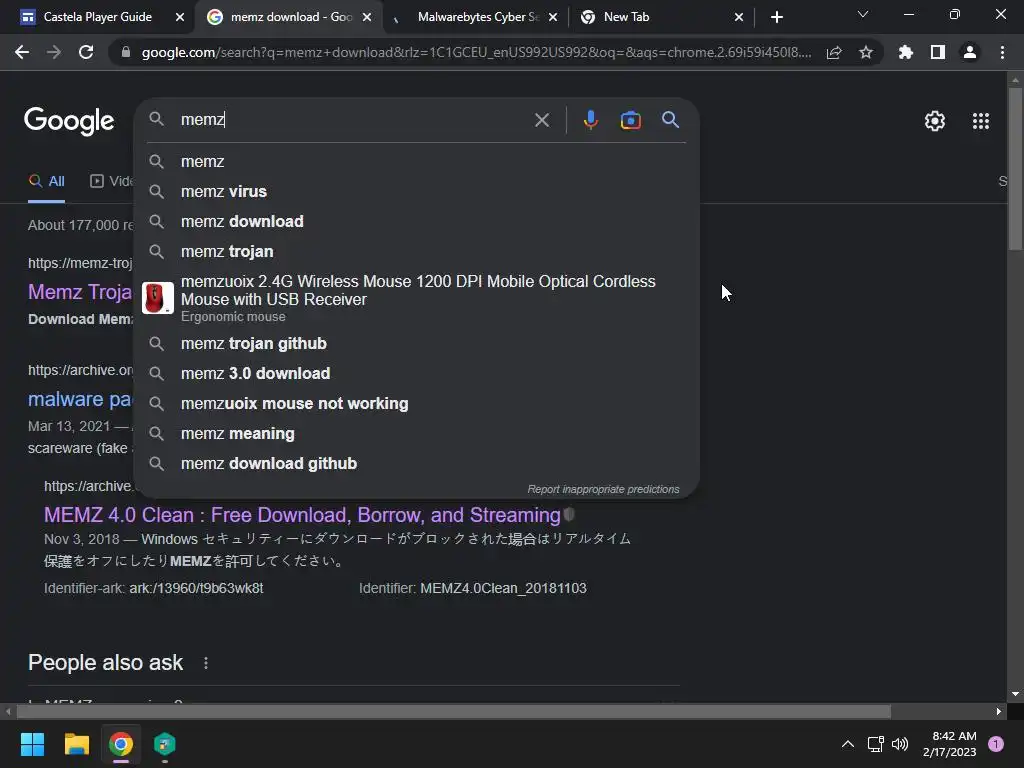Start voice search with the microphone
This screenshot has width=1024, height=768.
point(590,120)
